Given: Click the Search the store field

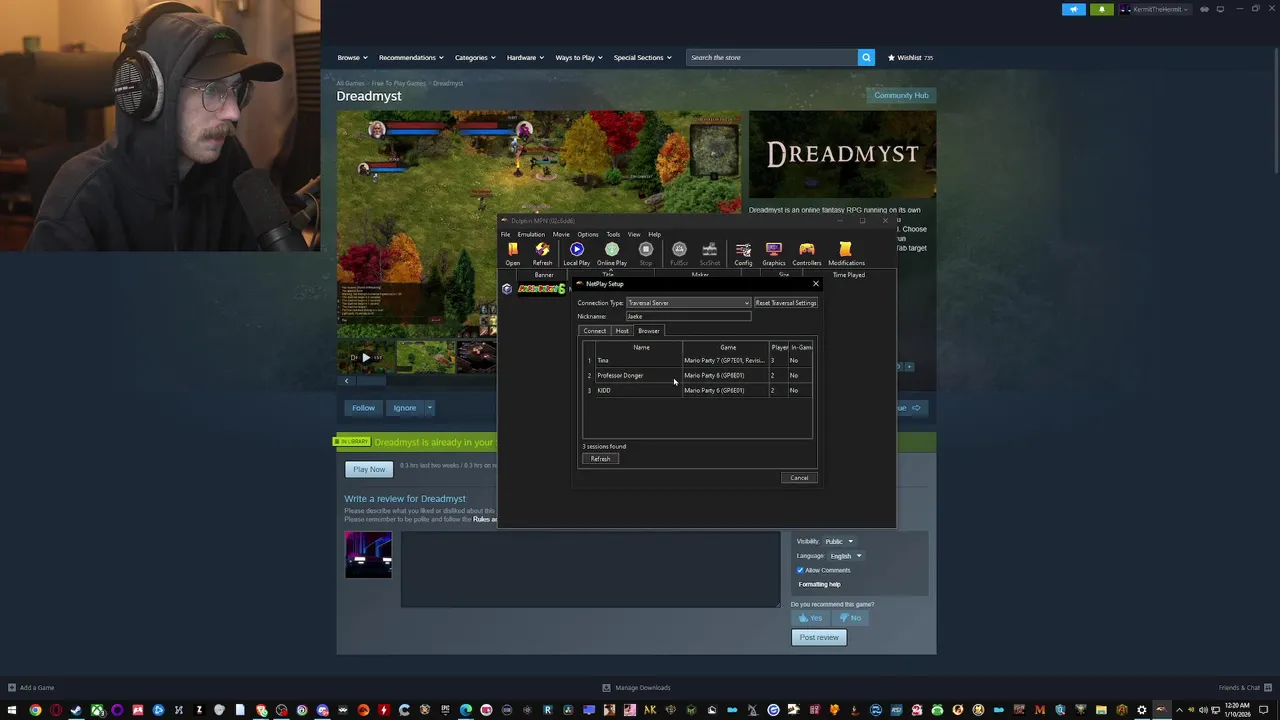Looking at the screenshot, I should [x=772, y=57].
